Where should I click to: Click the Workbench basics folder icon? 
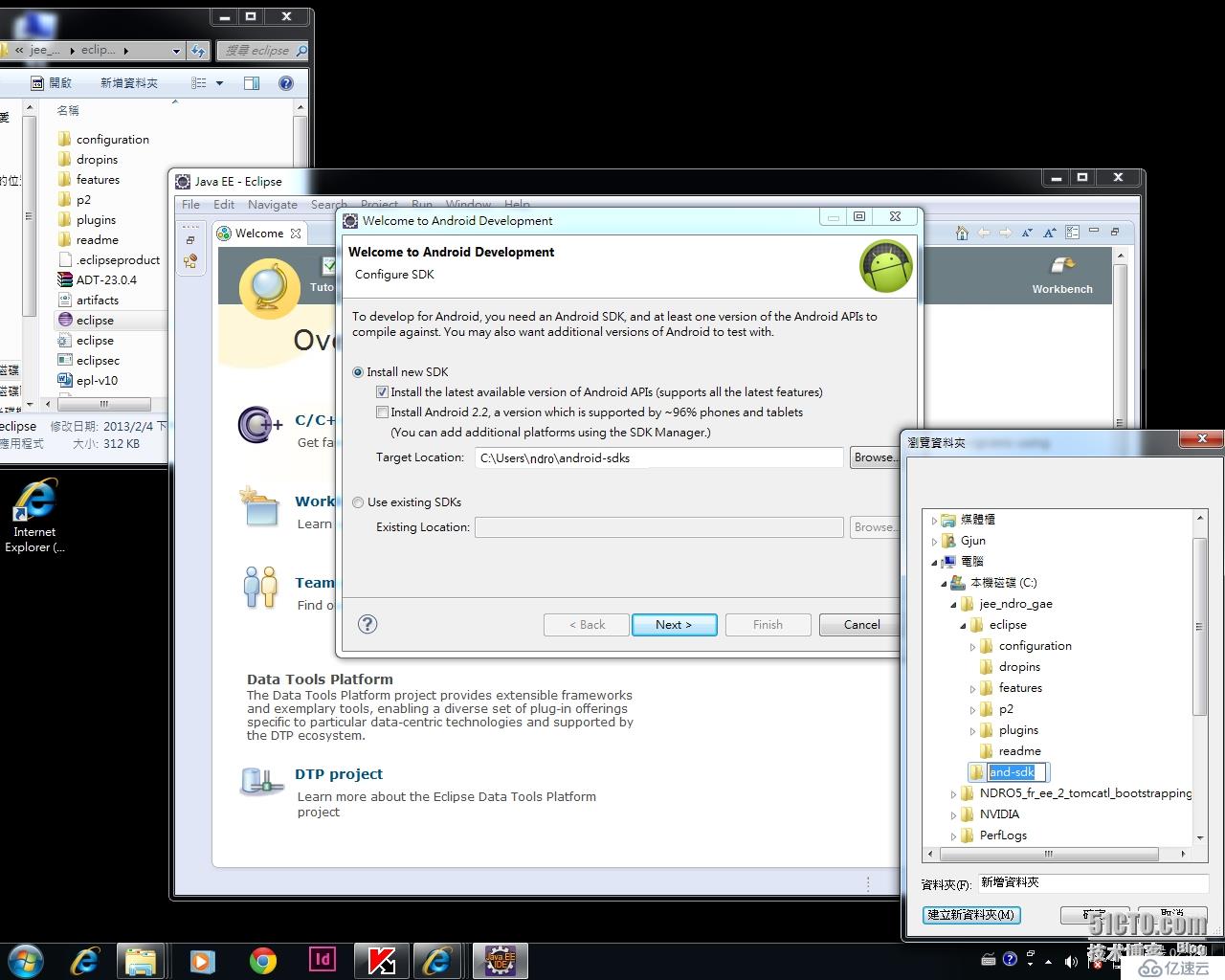click(x=259, y=506)
